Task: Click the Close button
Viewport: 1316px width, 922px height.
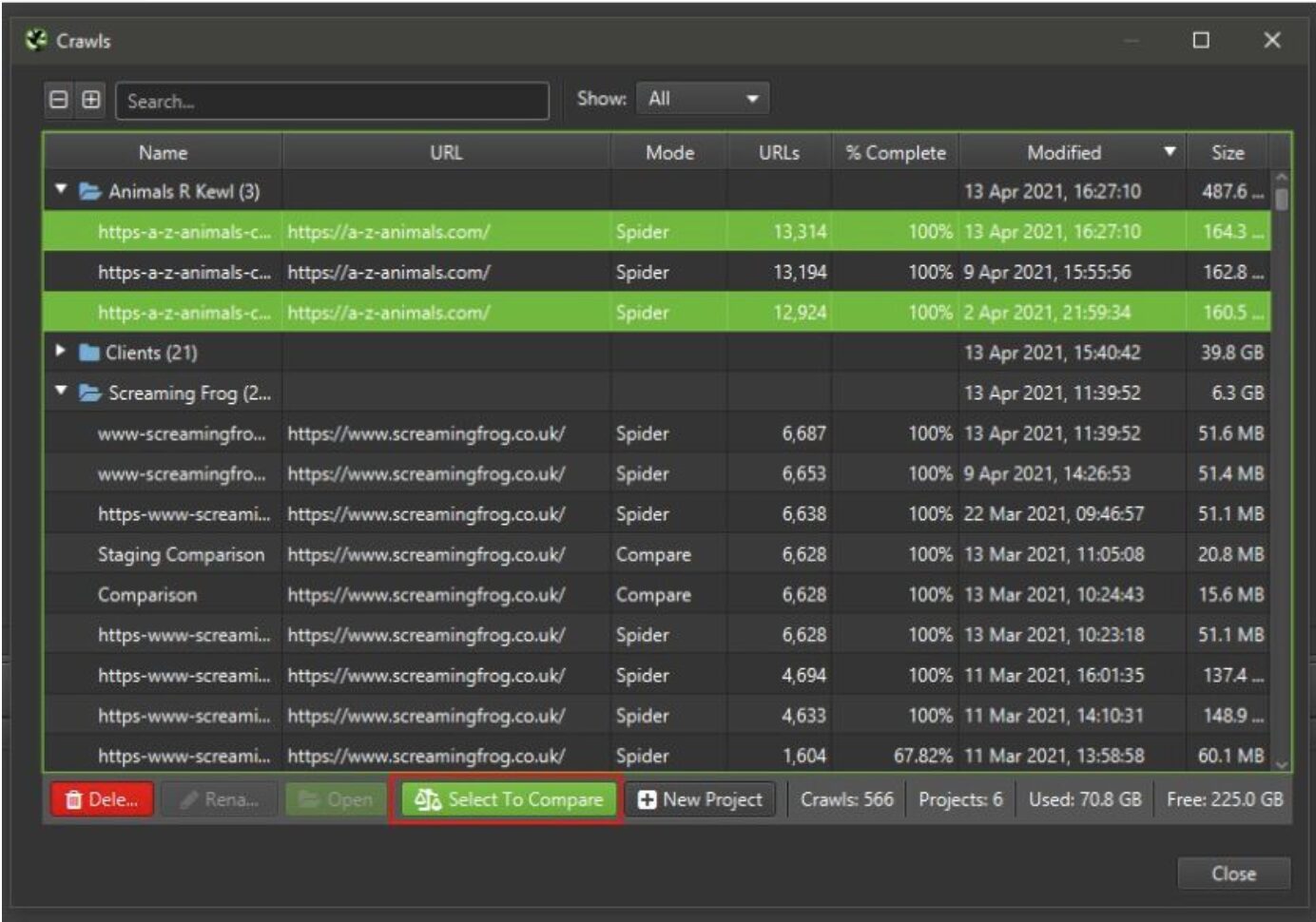Action: 1233,874
